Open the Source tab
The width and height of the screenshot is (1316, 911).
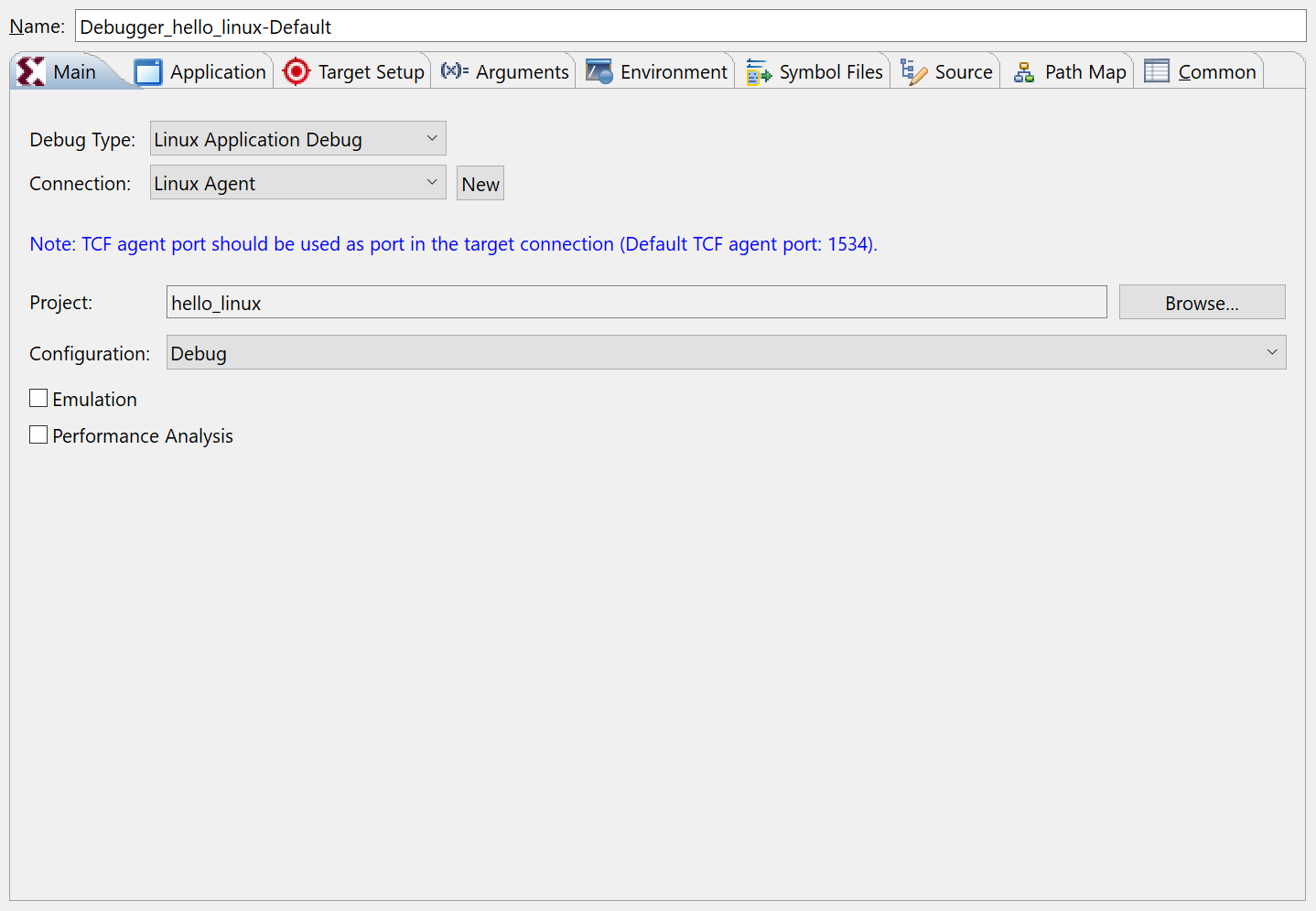947,71
